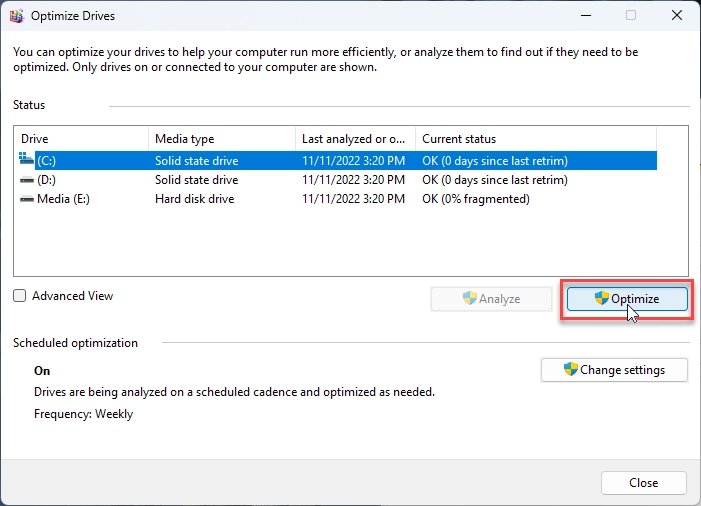
Task: Click the Optimize button
Action: click(x=627, y=299)
